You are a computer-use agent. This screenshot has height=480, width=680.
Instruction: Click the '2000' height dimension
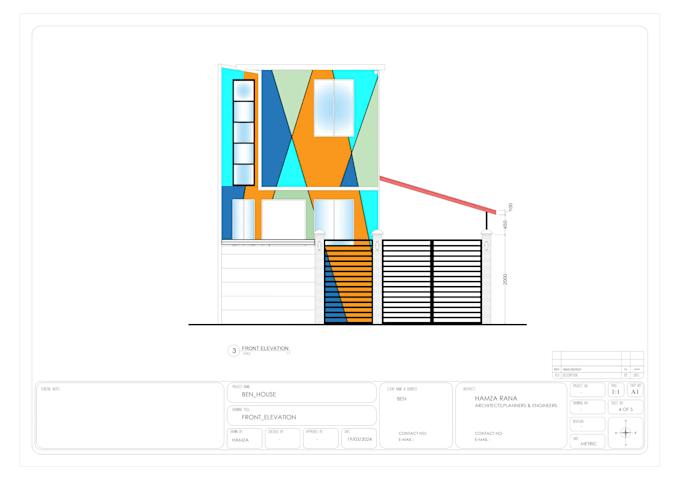[x=505, y=279]
